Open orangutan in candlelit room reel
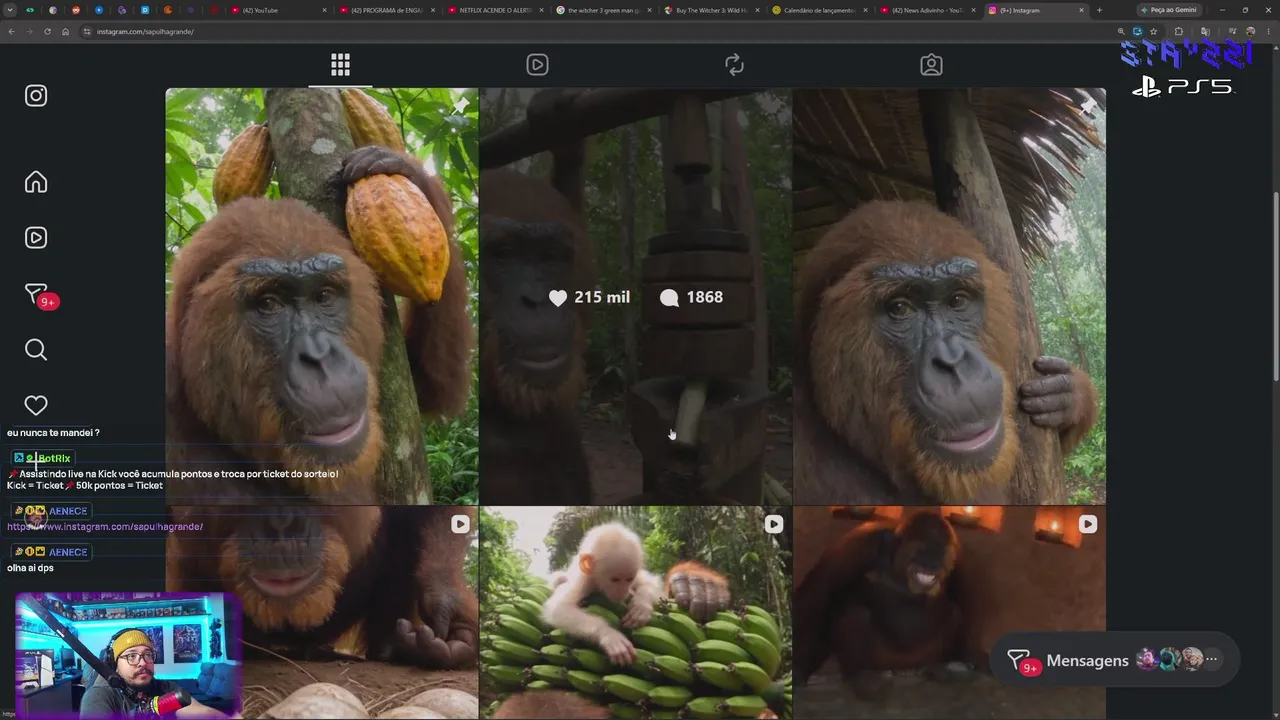This screenshot has height=720, width=1280. point(949,612)
